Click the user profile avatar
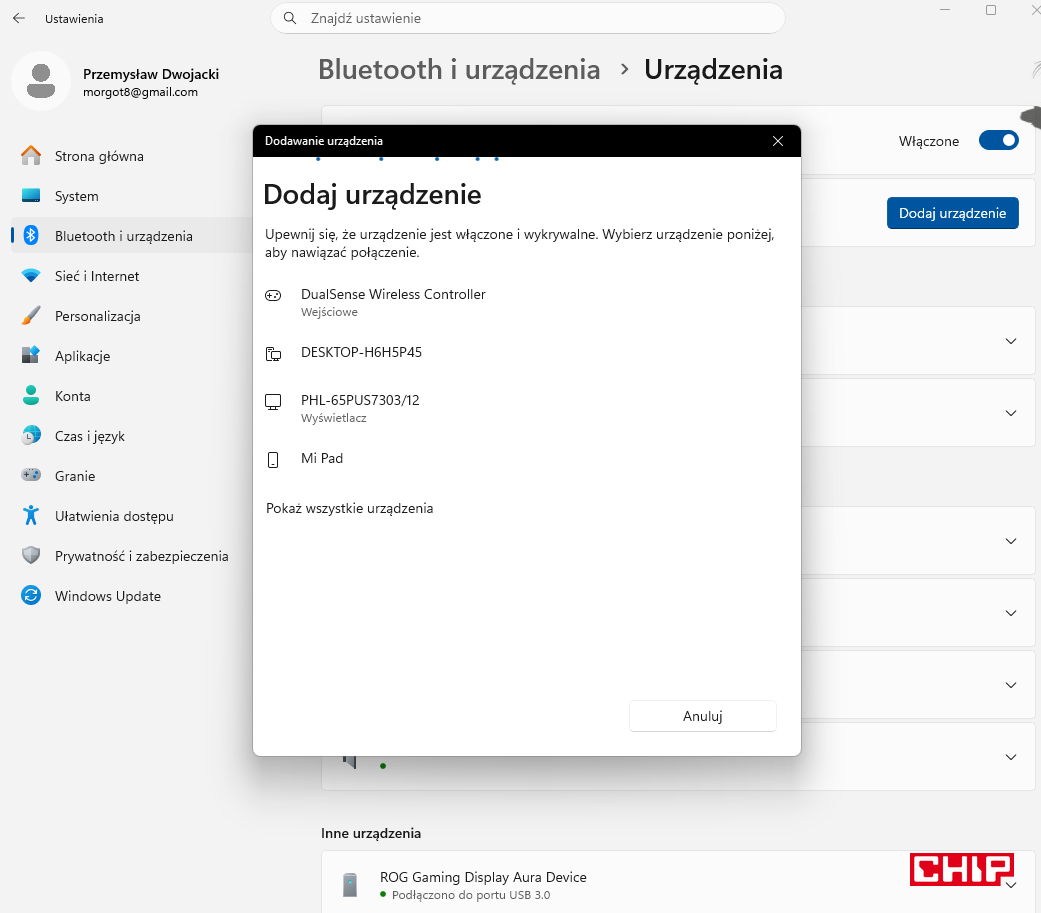The width and height of the screenshot is (1041, 913). coord(41,81)
